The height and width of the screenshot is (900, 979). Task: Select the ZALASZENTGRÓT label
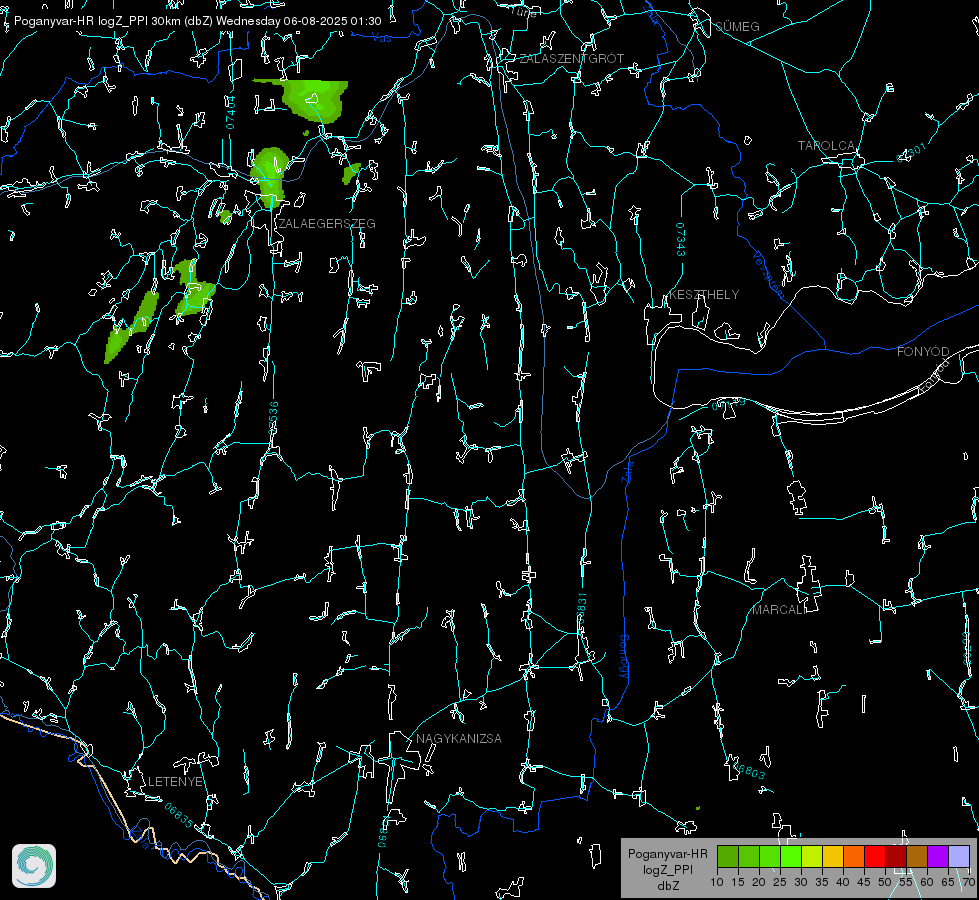tap(571, 58)
